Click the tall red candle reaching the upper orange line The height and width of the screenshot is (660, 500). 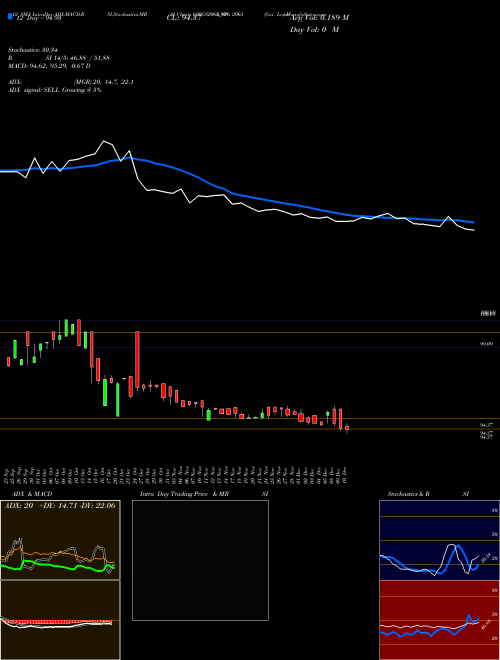137,359
